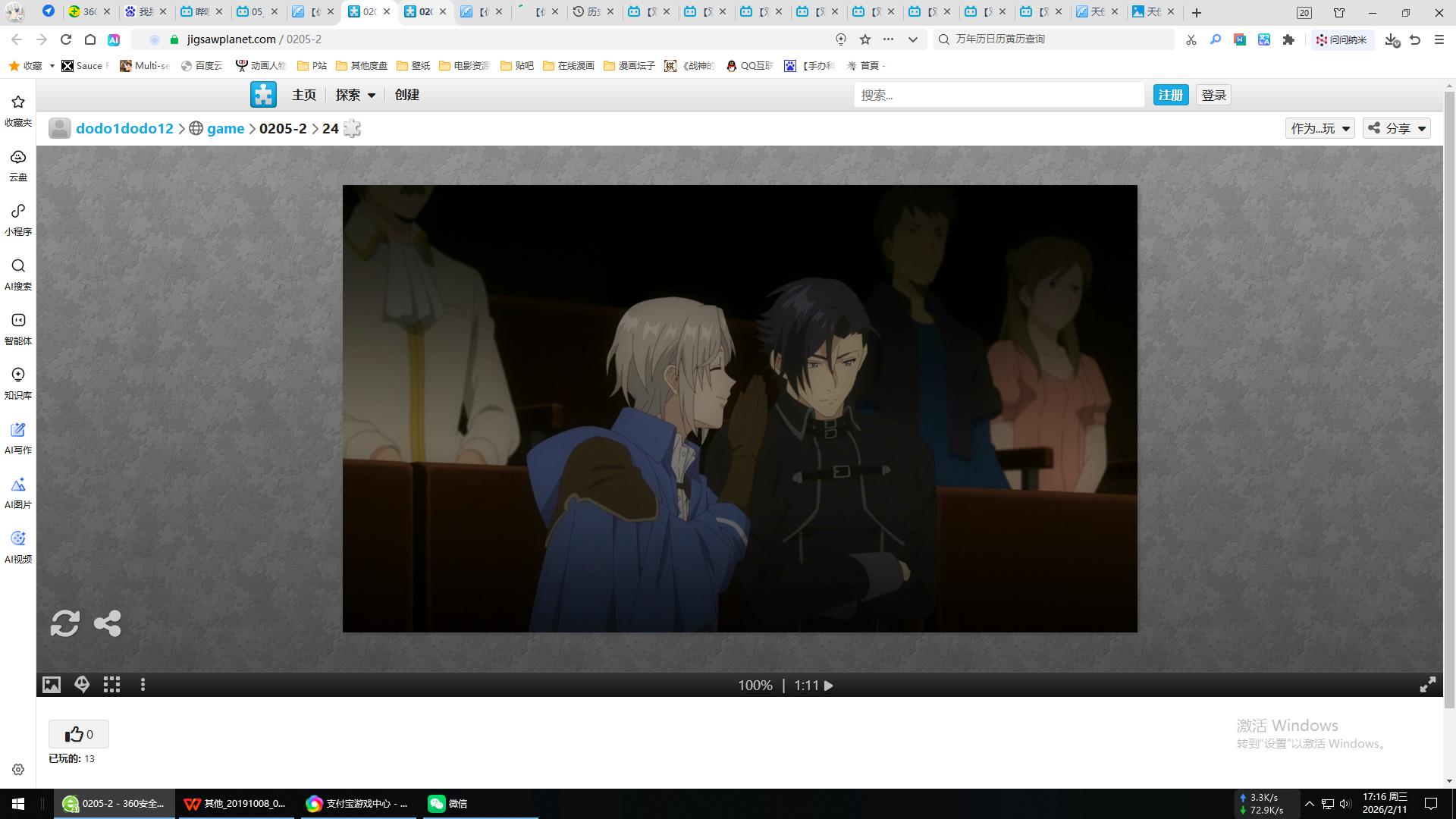
Task: Go to the 主页 menu item
Action: coord(303,95)
